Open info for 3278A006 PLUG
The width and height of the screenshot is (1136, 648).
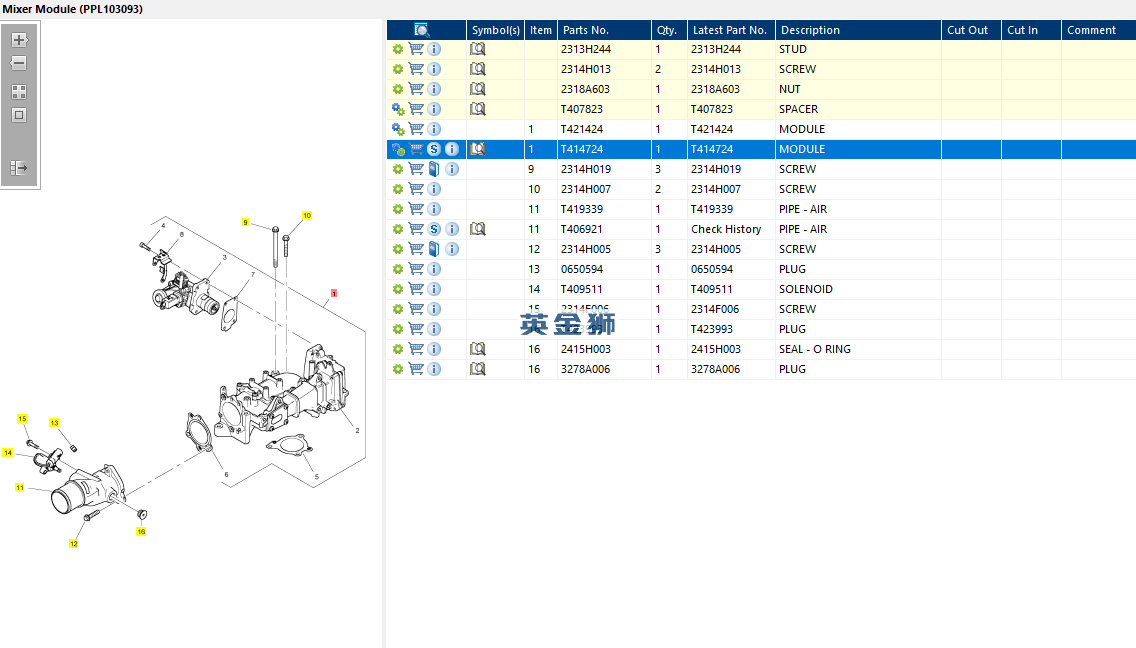[x=434, y=369]
